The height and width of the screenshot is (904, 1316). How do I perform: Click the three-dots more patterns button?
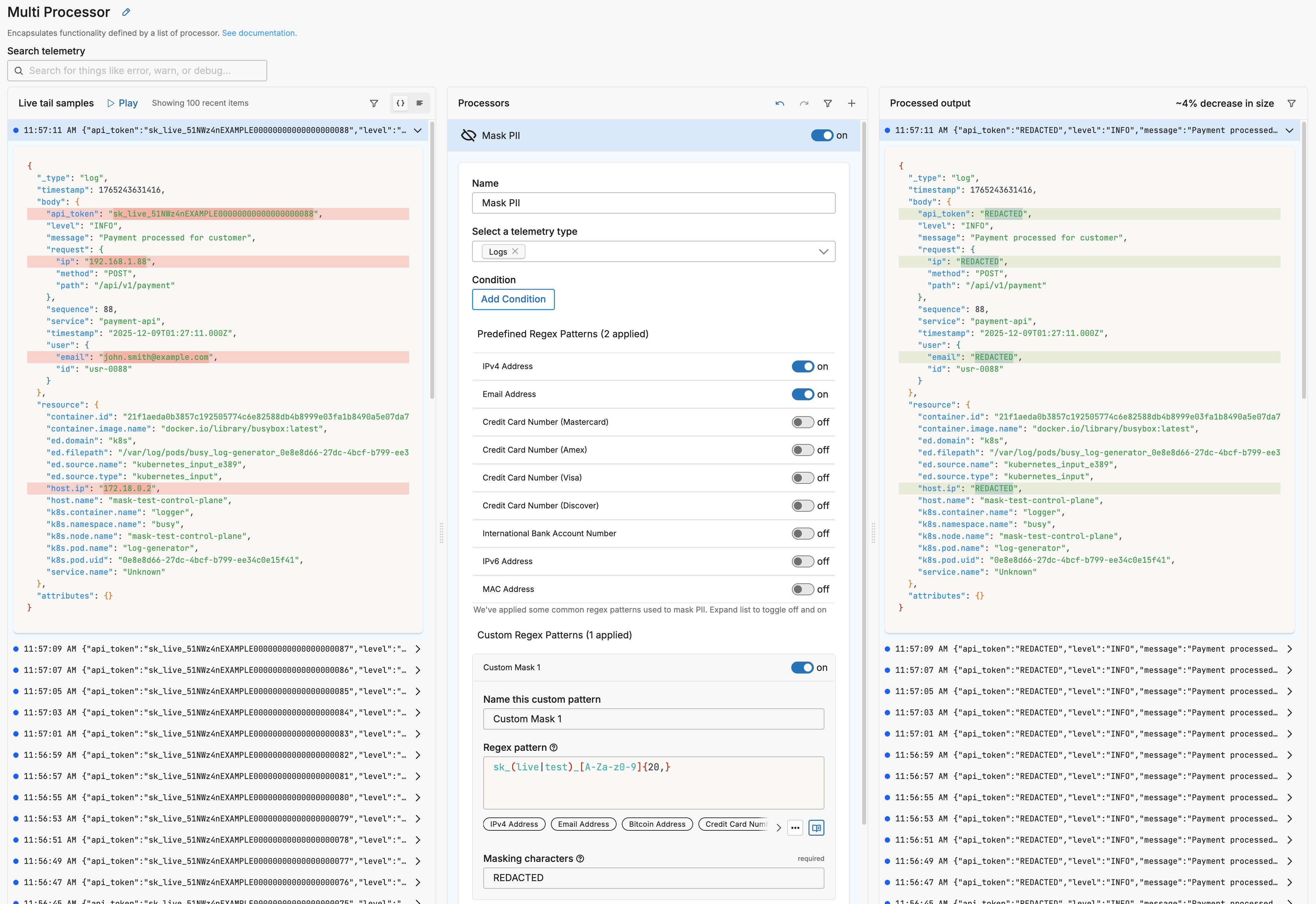click(x=795, y=827)
